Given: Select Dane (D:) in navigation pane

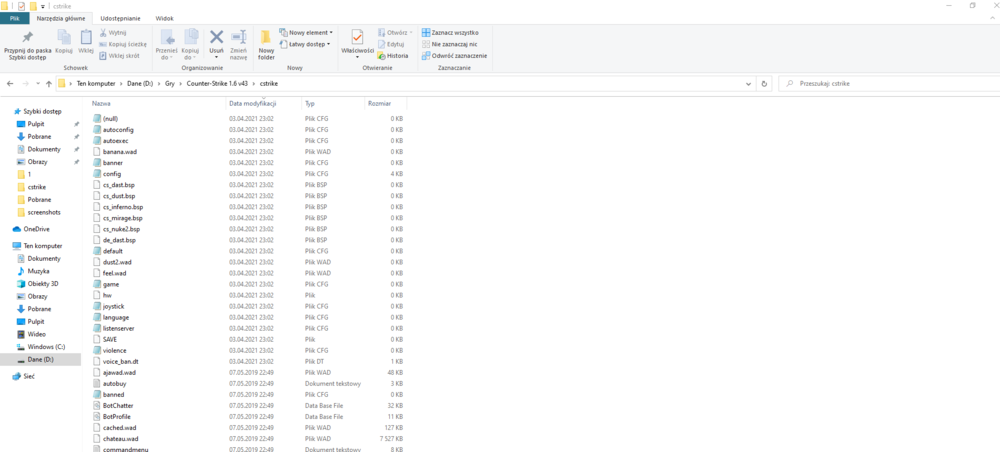Looking at the screenshot, I should pyautogui.click(x=41, y=360).
